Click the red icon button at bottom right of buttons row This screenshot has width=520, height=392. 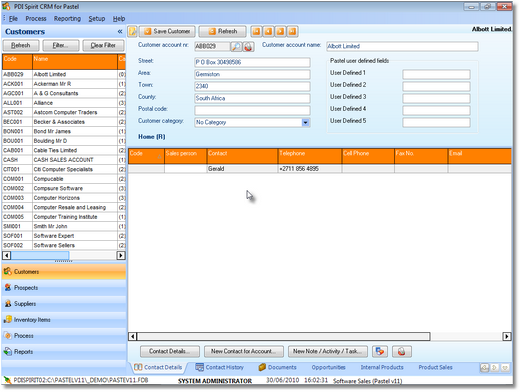[402, 351]
